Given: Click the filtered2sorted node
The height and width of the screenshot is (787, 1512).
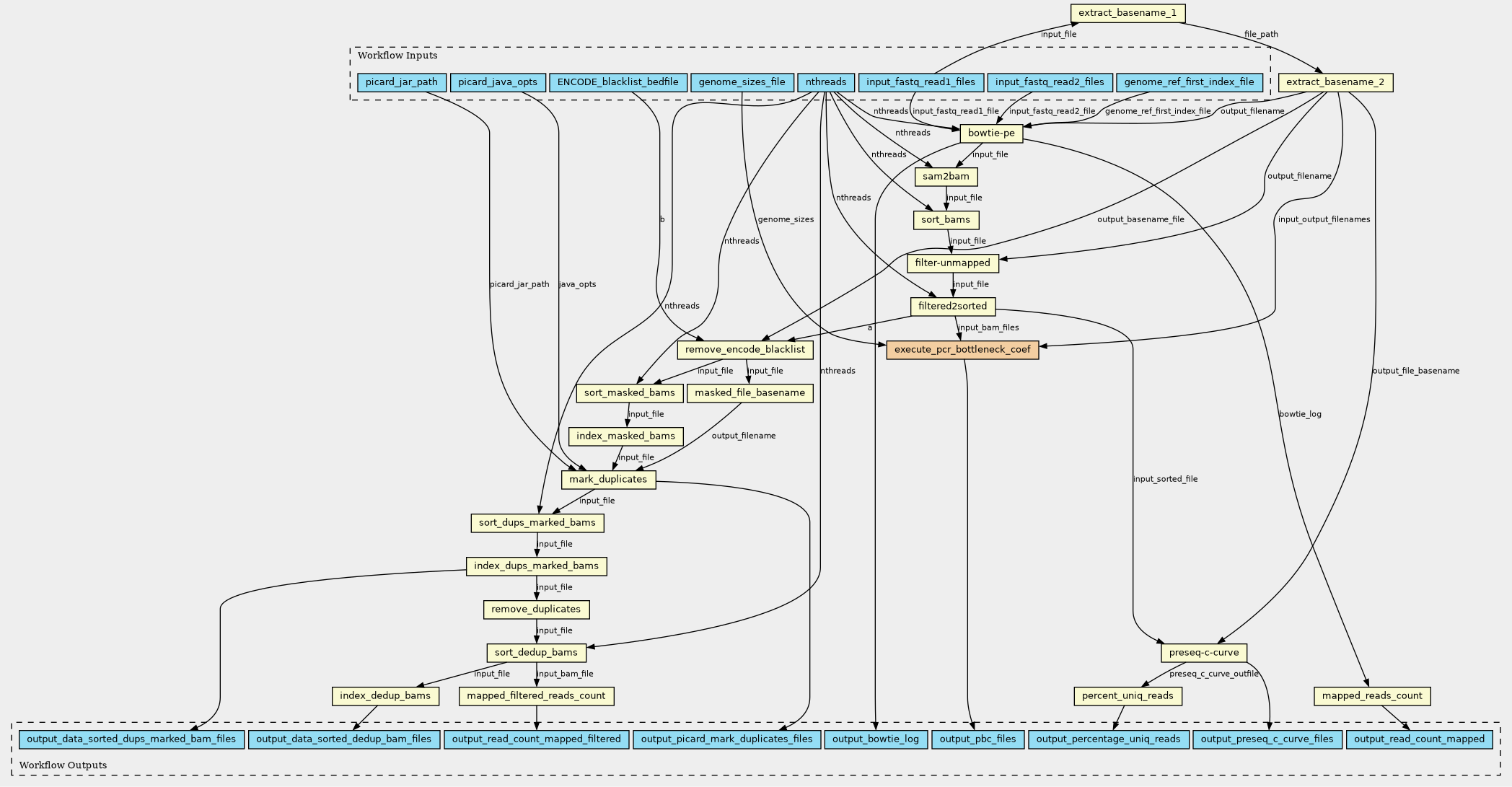Looking at the screenshot, I should (952, 307).
